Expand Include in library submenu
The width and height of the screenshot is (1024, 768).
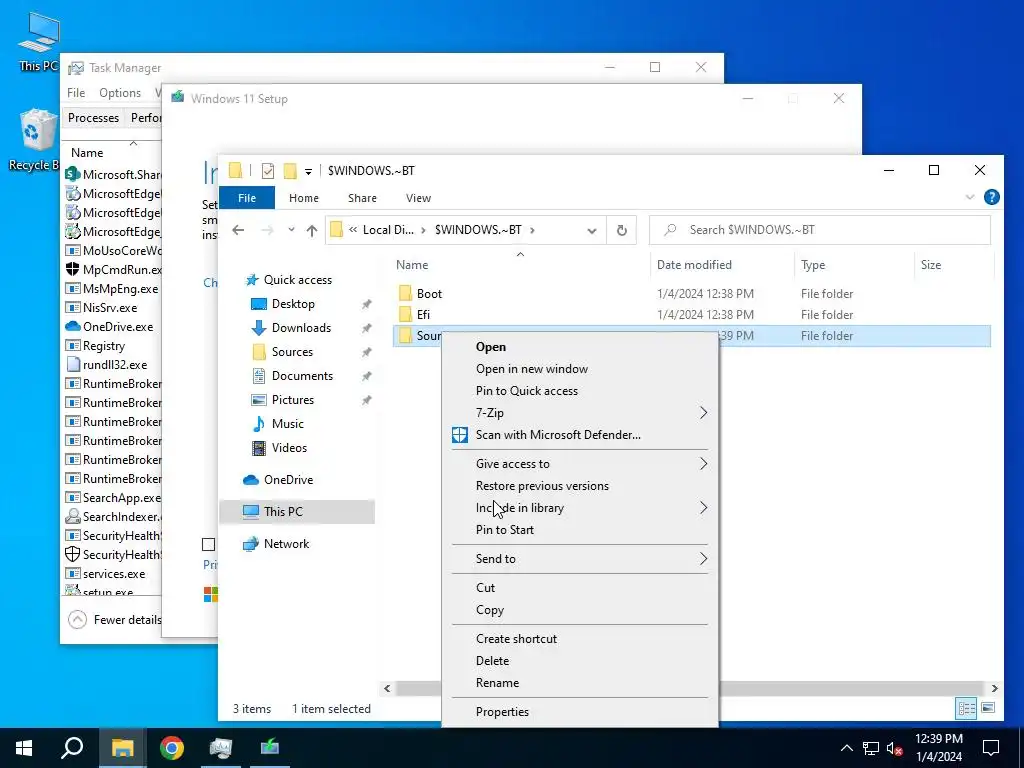(703, 507)
